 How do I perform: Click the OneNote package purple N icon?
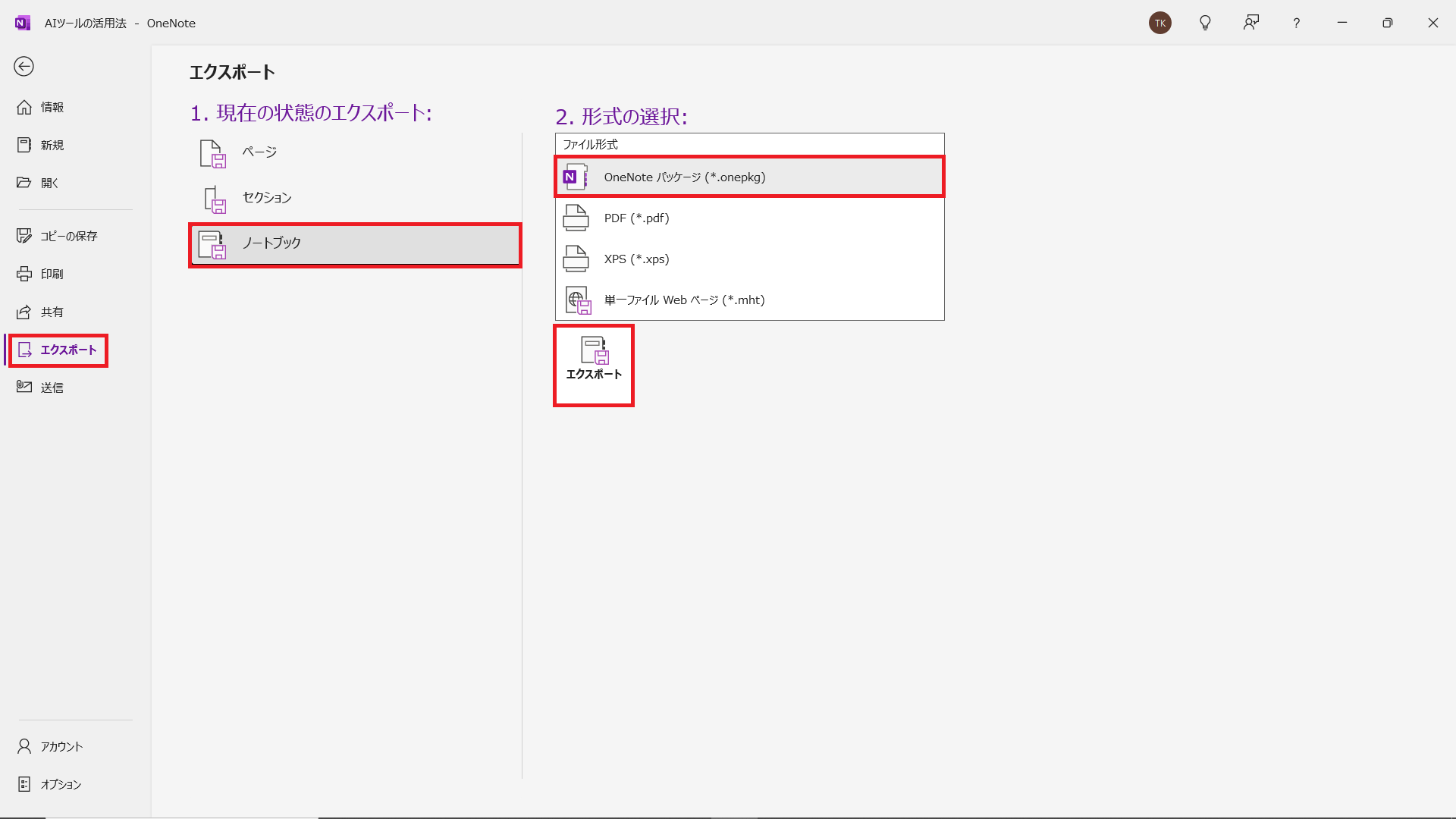tap(576, 177)
